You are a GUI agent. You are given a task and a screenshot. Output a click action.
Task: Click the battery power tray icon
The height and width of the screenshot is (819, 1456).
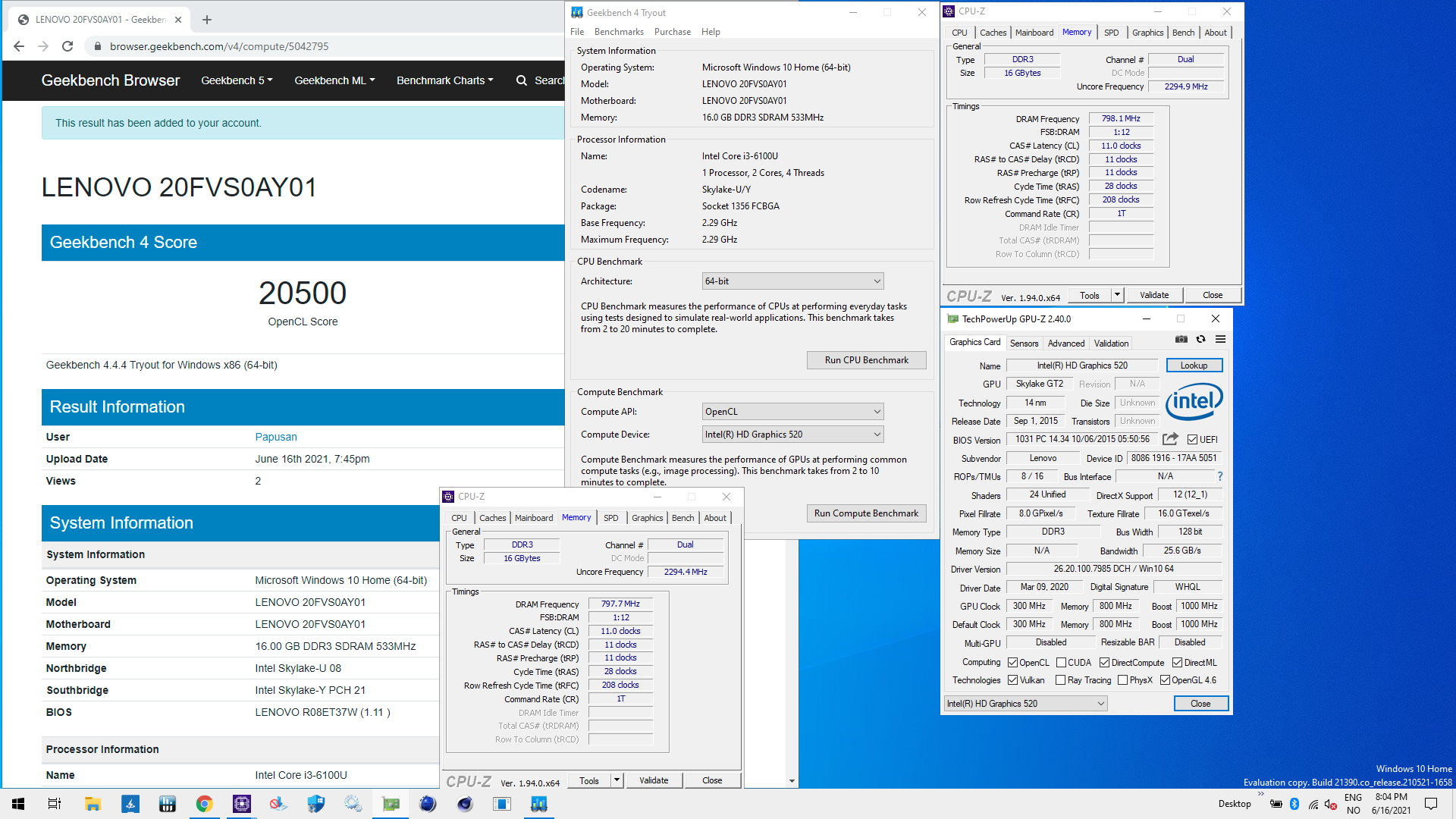pos(1276,804)
